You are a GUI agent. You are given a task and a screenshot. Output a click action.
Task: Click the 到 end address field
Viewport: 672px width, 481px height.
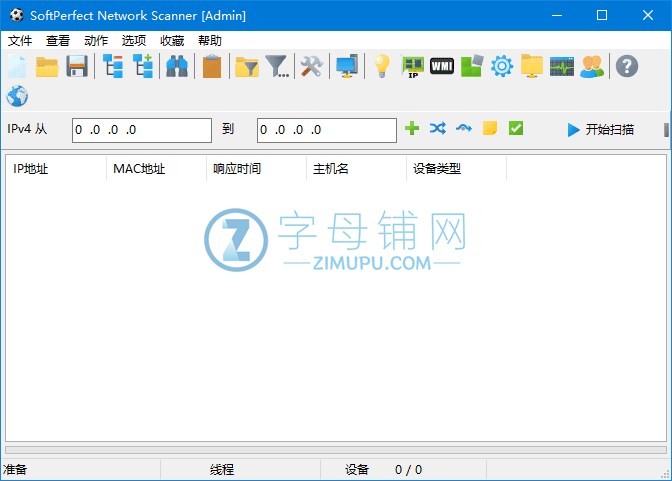pos(327,130)
